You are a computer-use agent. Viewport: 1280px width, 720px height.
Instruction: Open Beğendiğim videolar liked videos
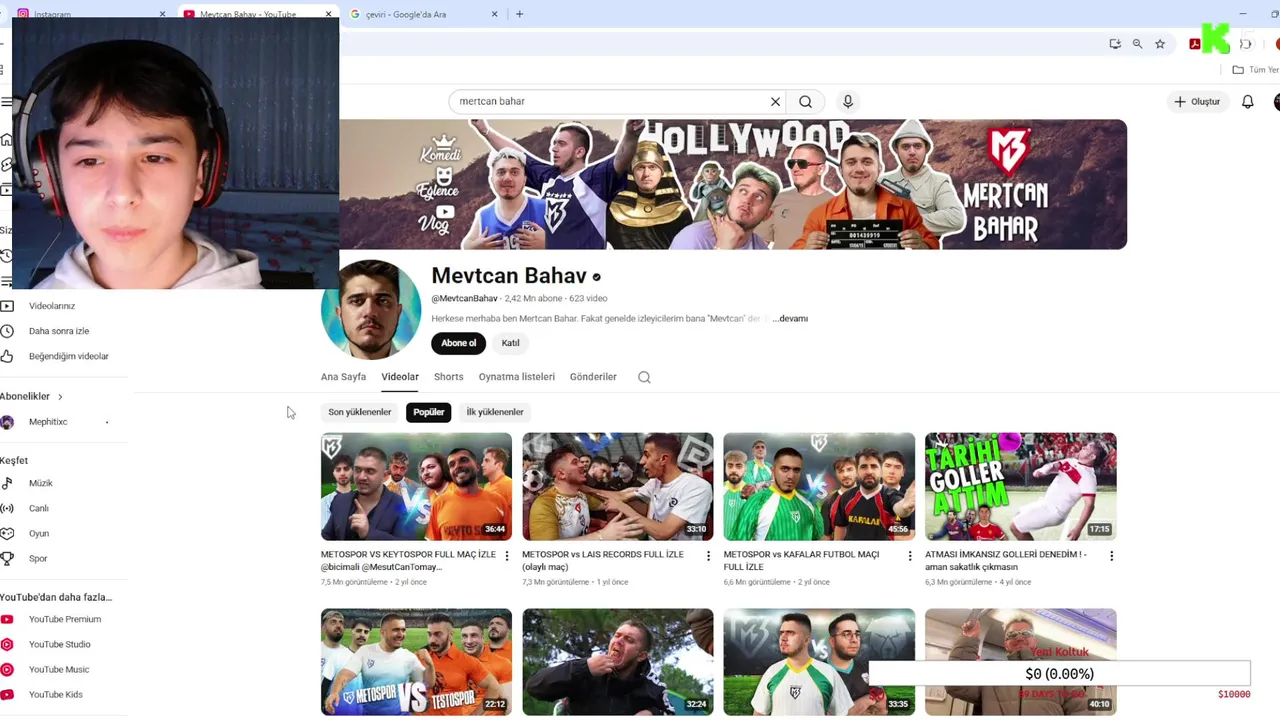click(68, 356)
